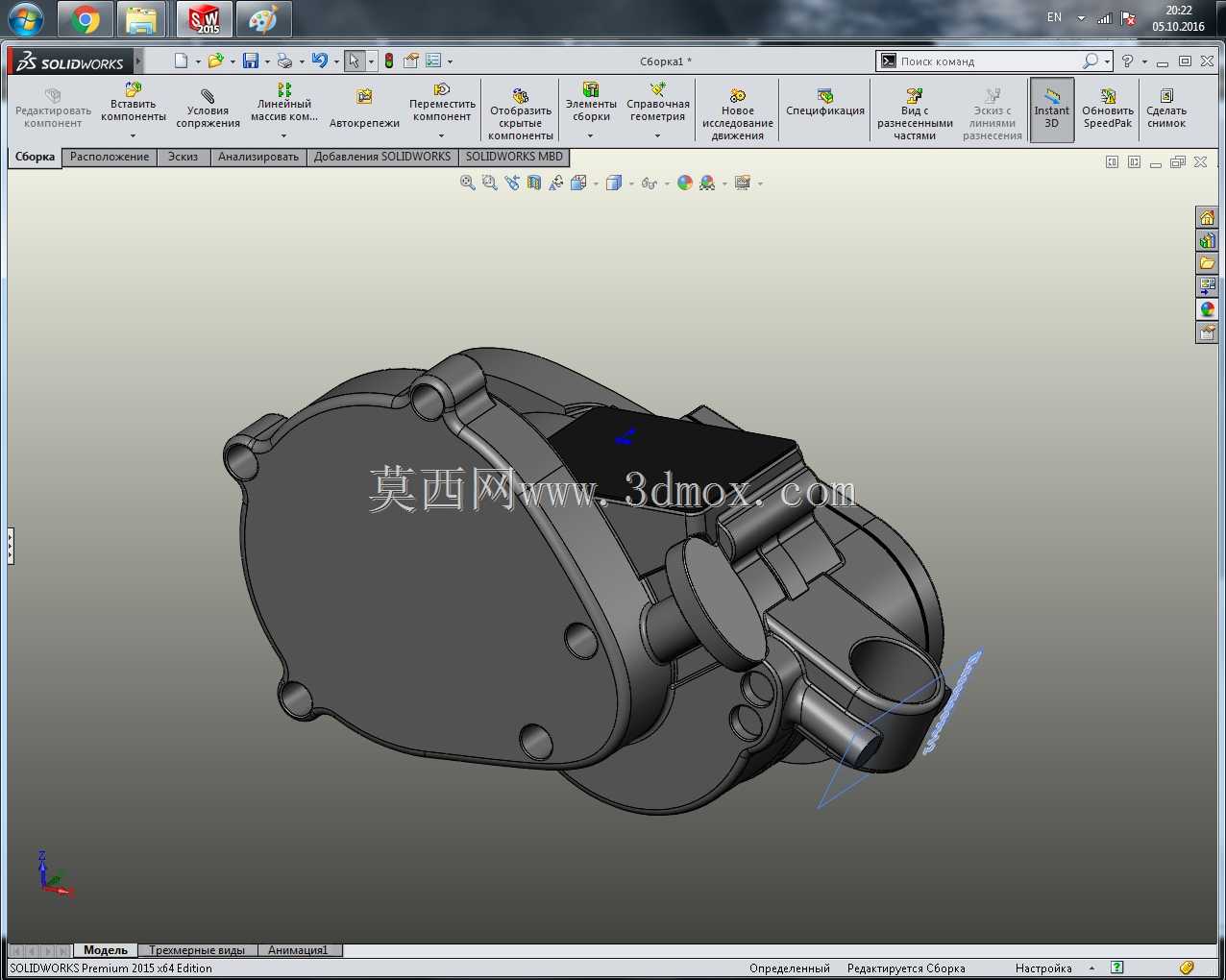
Task: Toggle the Section View icon
Action: pos(534,183)
